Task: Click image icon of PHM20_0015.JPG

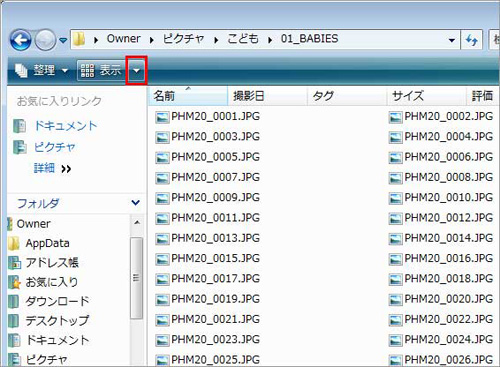Action: pos(162,259)
